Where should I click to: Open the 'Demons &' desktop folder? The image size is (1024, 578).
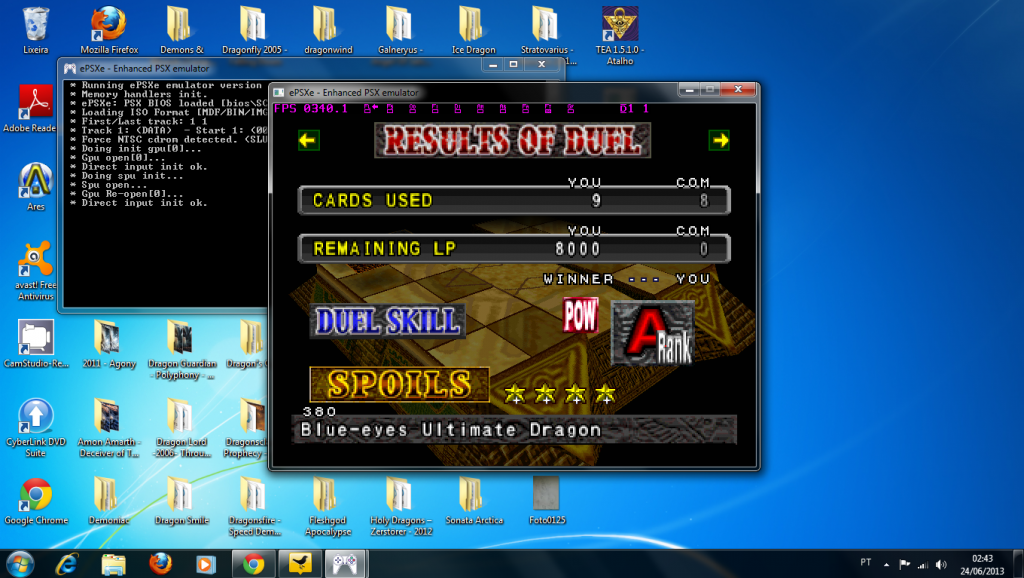(182, 31)
